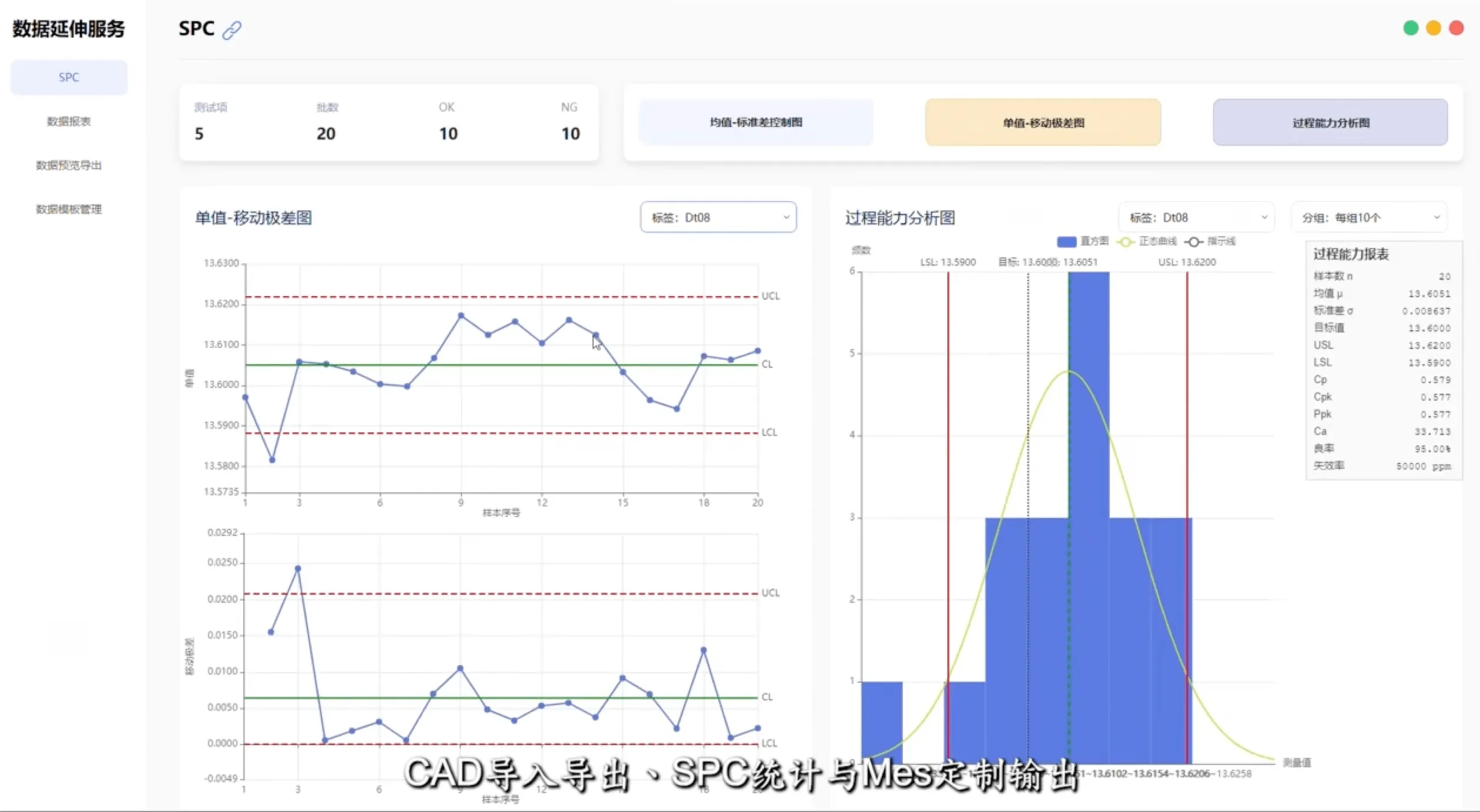Click the USL: 13.6200 label above the histogram
Image resolution: width=1480 pixels, height=812 pixels.
click(1187, 262)
